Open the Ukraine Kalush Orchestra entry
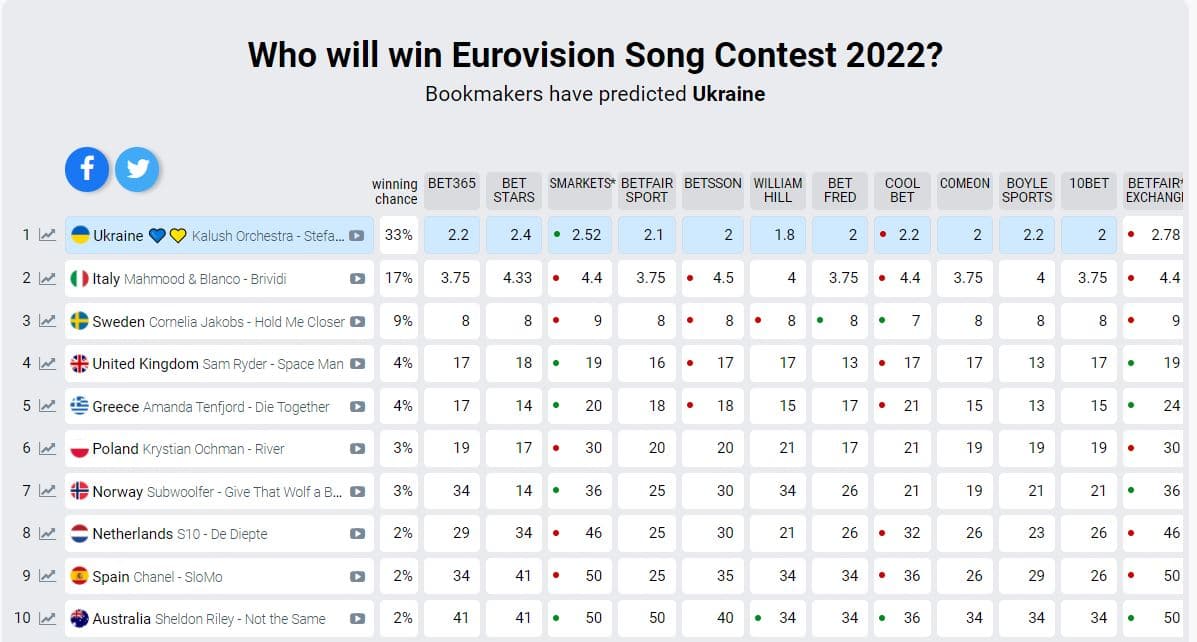The width and height of the screenshot is (1197, 642). 219,235
